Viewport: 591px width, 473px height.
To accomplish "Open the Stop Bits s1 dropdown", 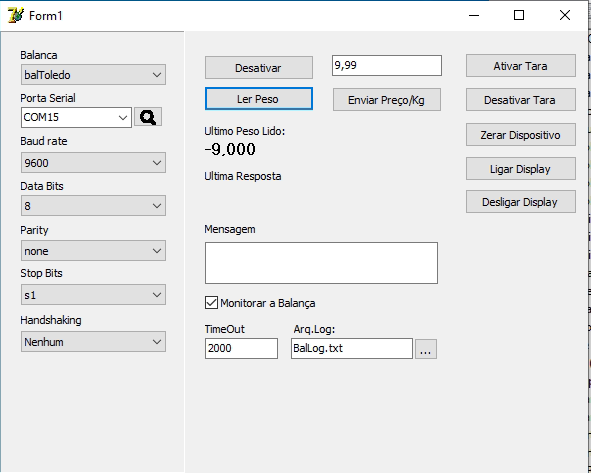I will tap(93, 295).
